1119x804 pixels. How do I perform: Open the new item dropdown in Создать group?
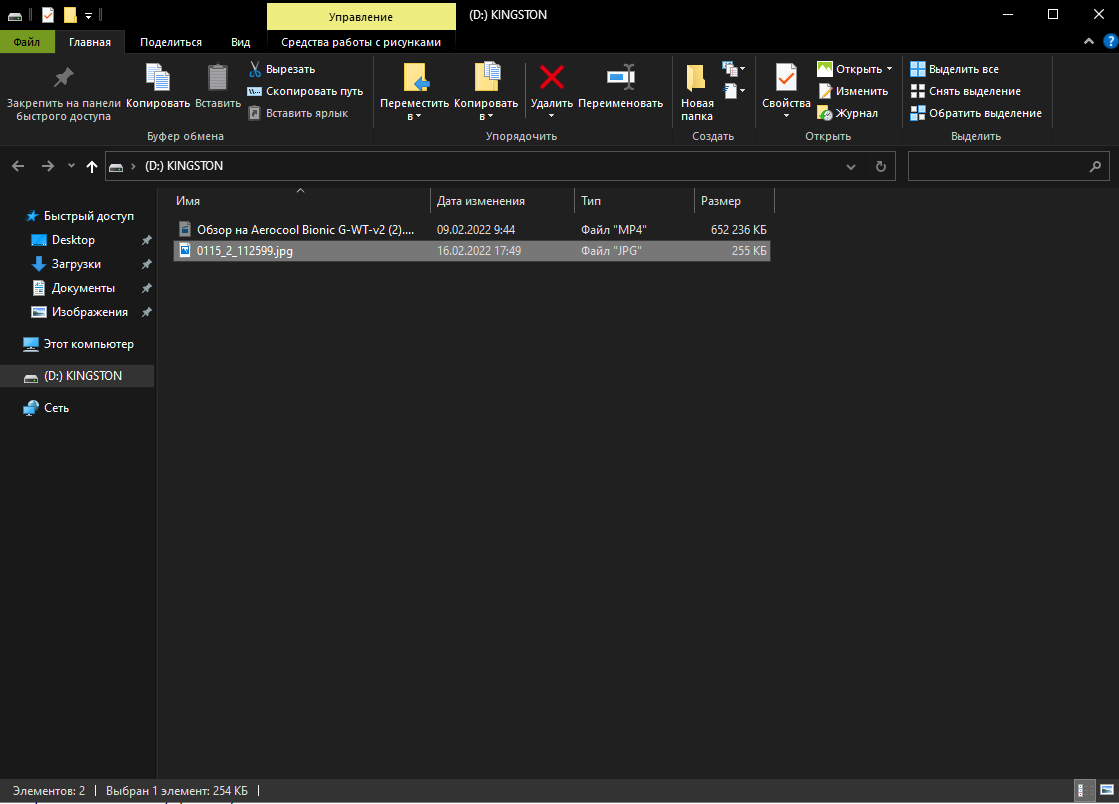click(733, 69)
